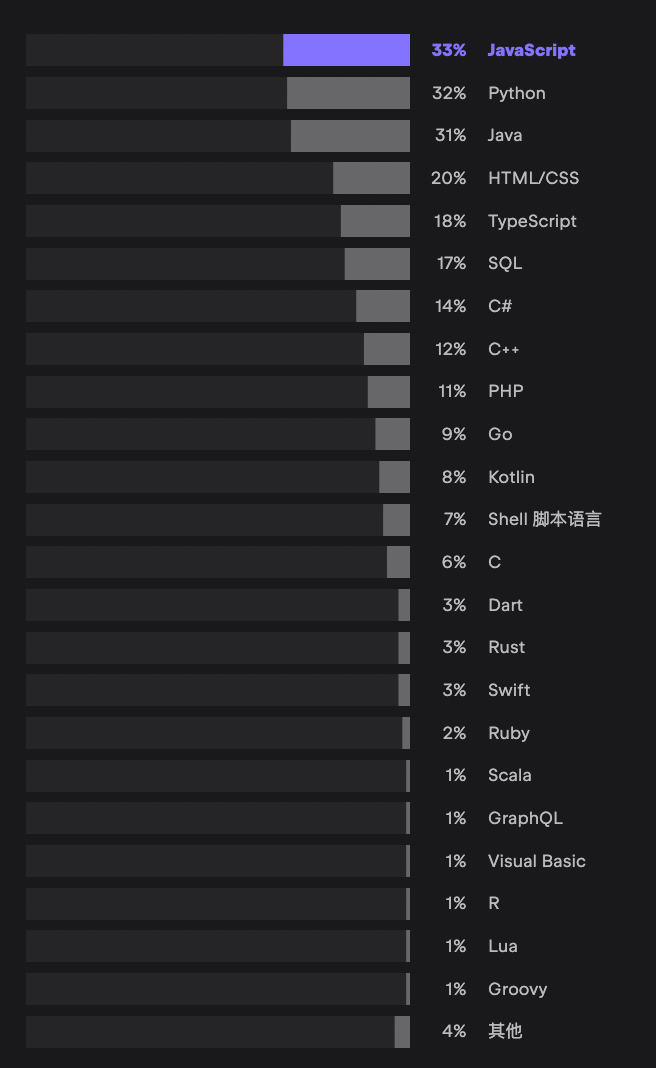Select the Visual Basic label
The height and width of the screenshot is (1068, 656).
coord(537,861)
